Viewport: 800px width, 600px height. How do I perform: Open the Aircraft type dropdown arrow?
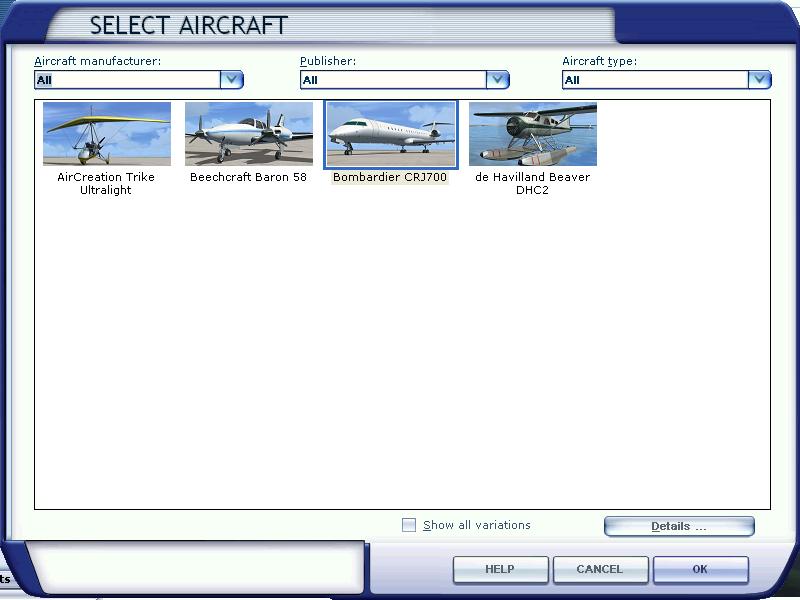760,80
